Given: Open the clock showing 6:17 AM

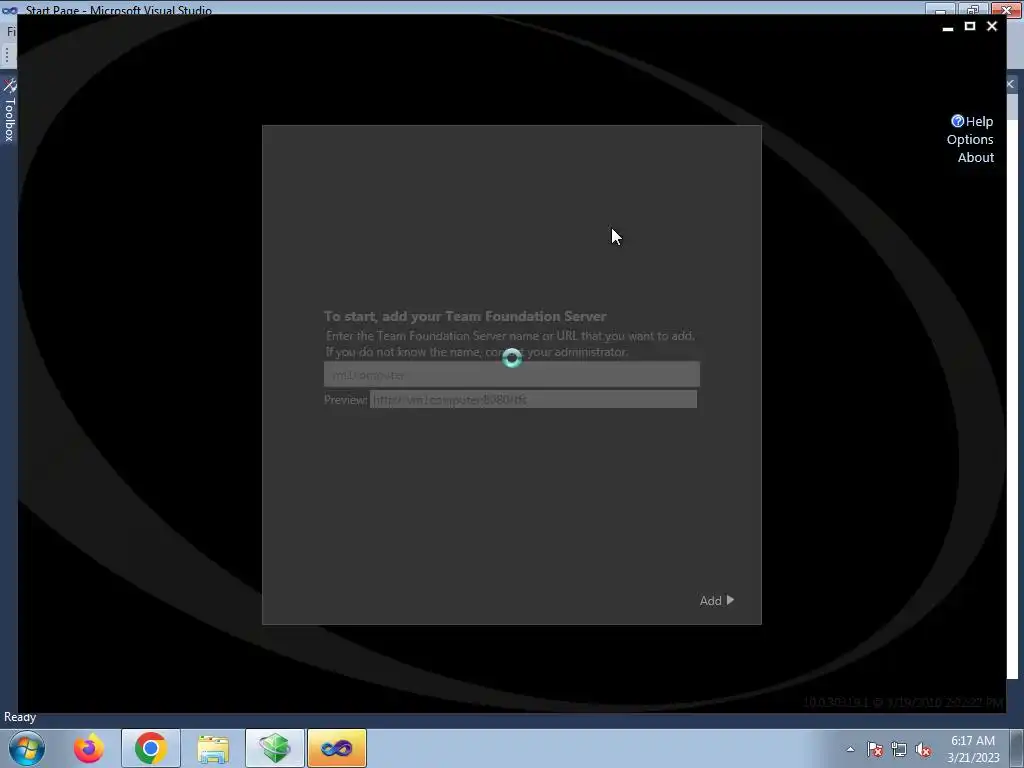Looking at the screenshot, I should point(973,749).
